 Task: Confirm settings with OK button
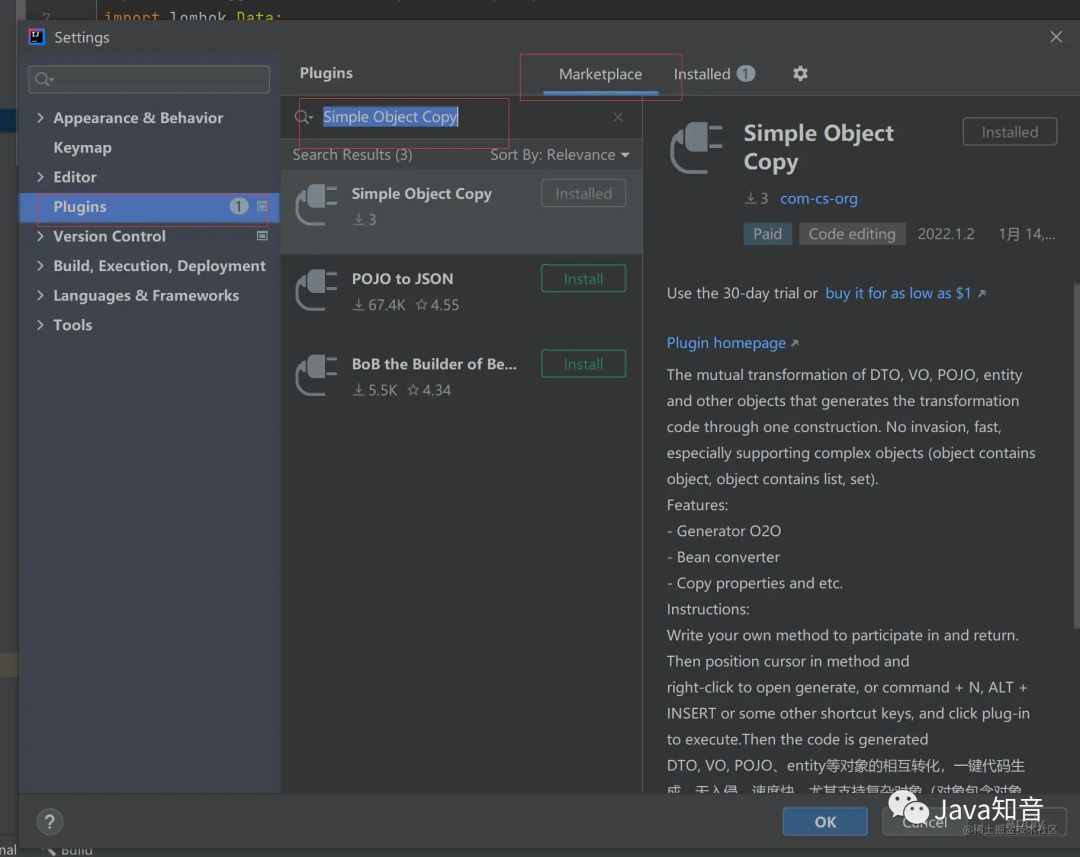pos(825,822)
